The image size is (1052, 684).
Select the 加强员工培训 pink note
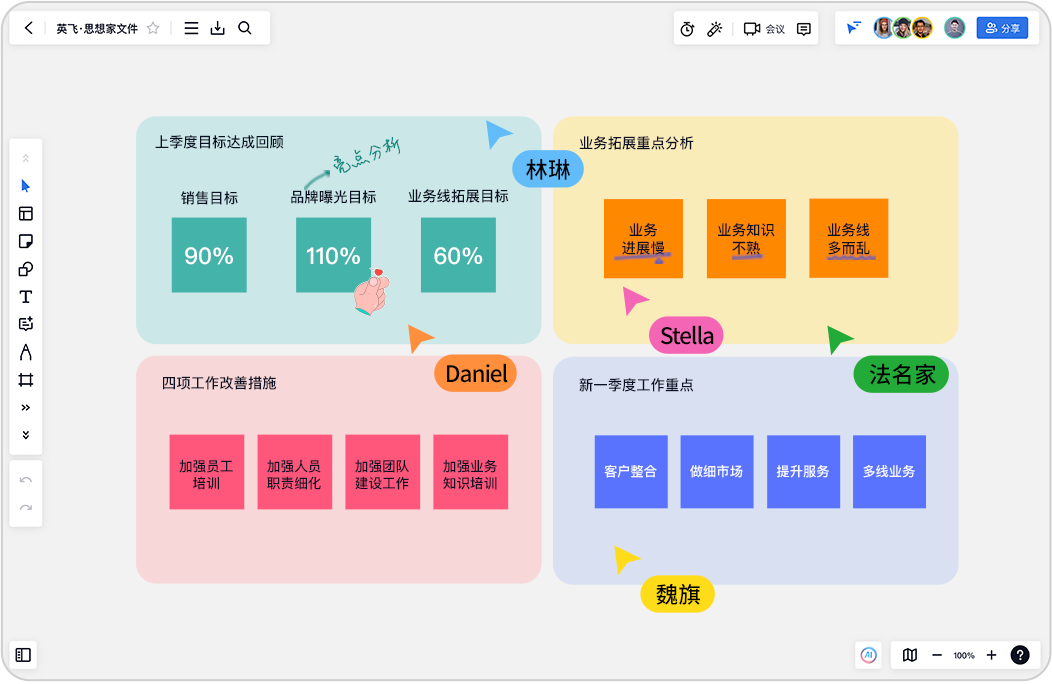pos(207,472)
